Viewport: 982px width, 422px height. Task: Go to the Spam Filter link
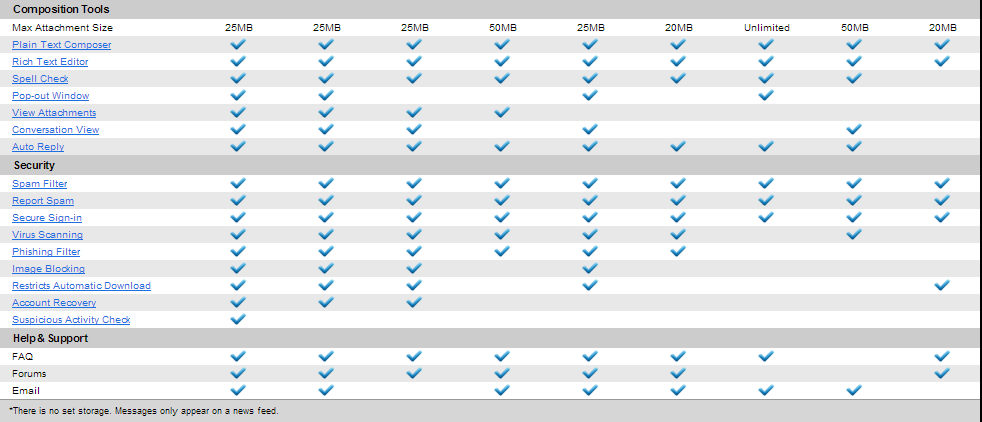point(39,184)
